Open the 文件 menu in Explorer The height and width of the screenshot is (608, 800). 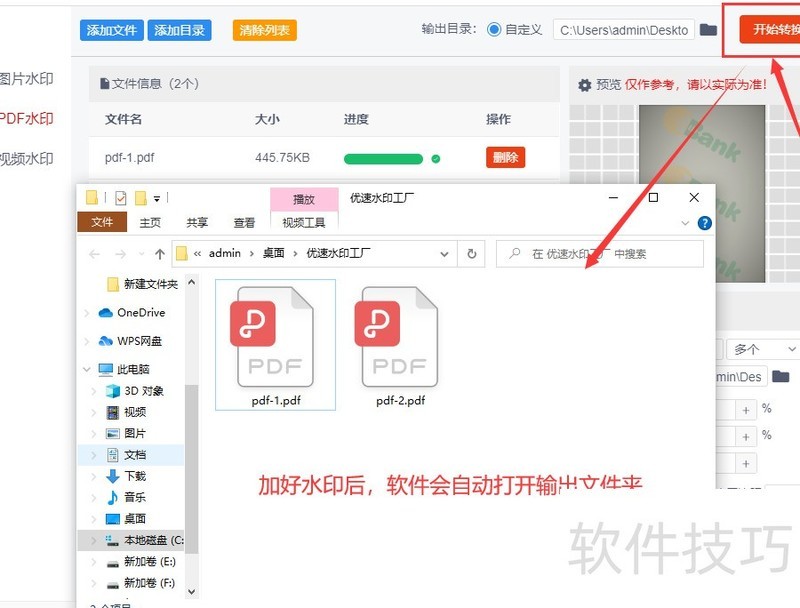pos(101,222)
